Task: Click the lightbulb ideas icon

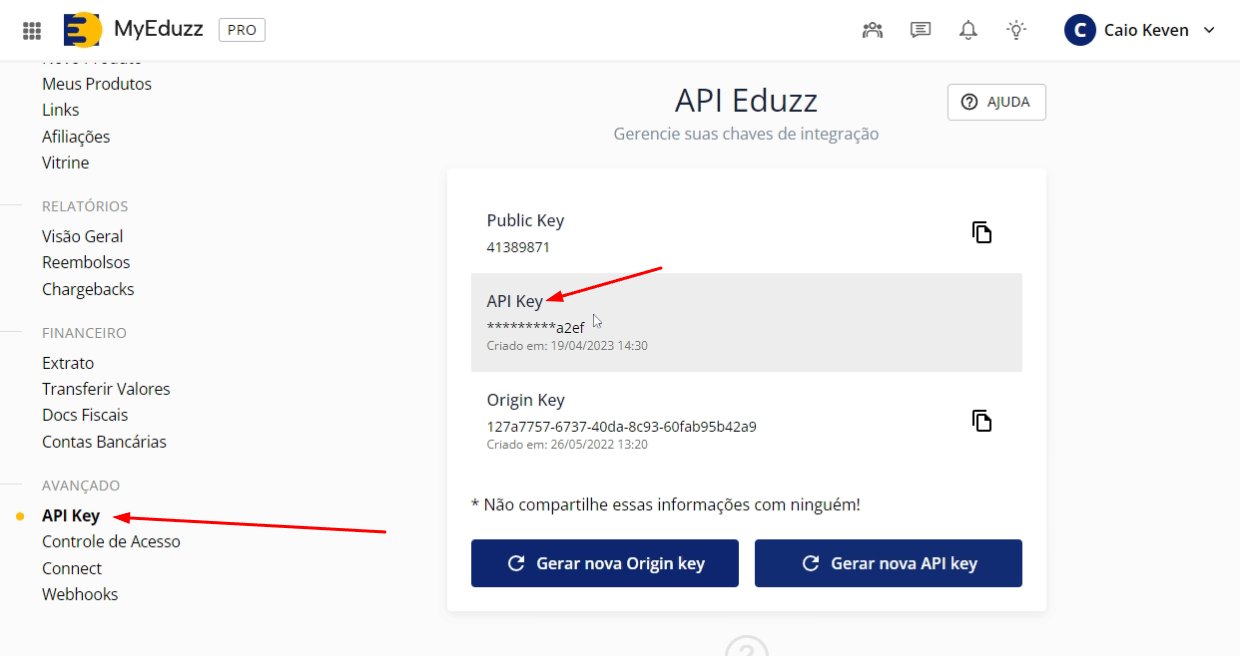Action: point(1016,30)
